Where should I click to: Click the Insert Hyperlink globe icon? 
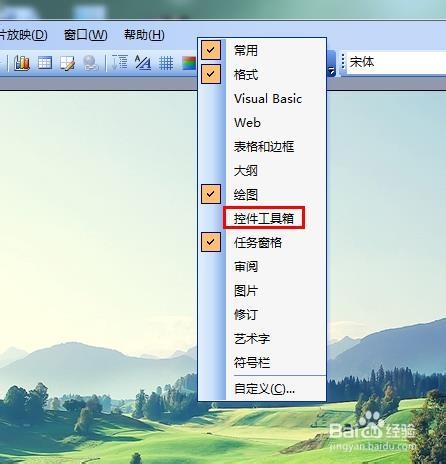(x=90, y=63)
